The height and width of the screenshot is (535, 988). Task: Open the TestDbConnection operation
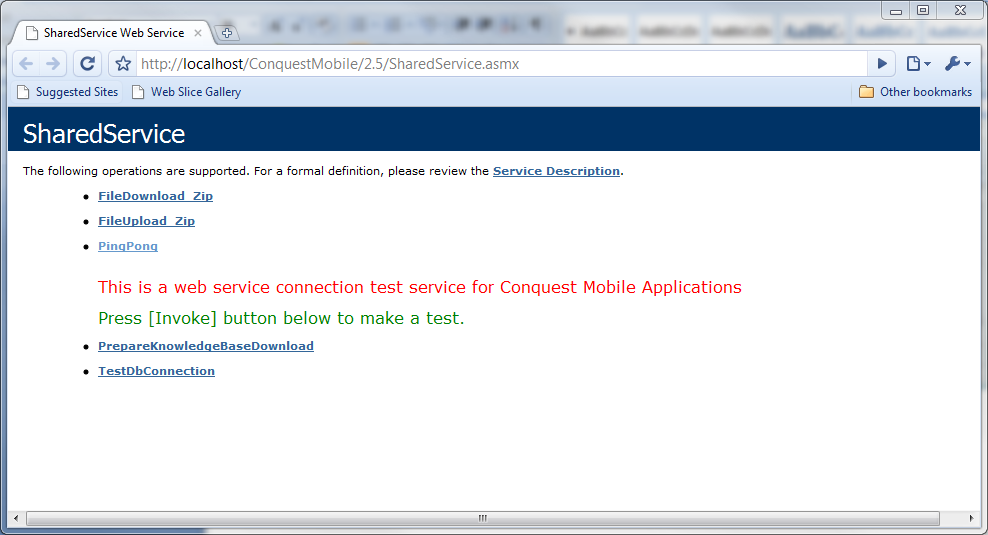pos(156,371)
